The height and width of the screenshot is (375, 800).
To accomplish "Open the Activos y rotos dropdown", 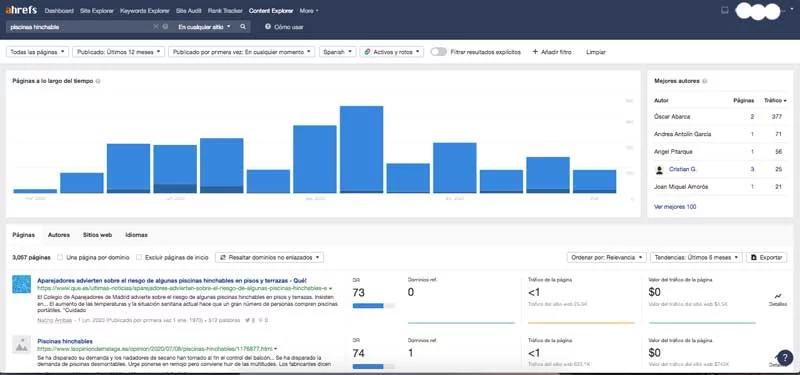I will coord(391,52).
